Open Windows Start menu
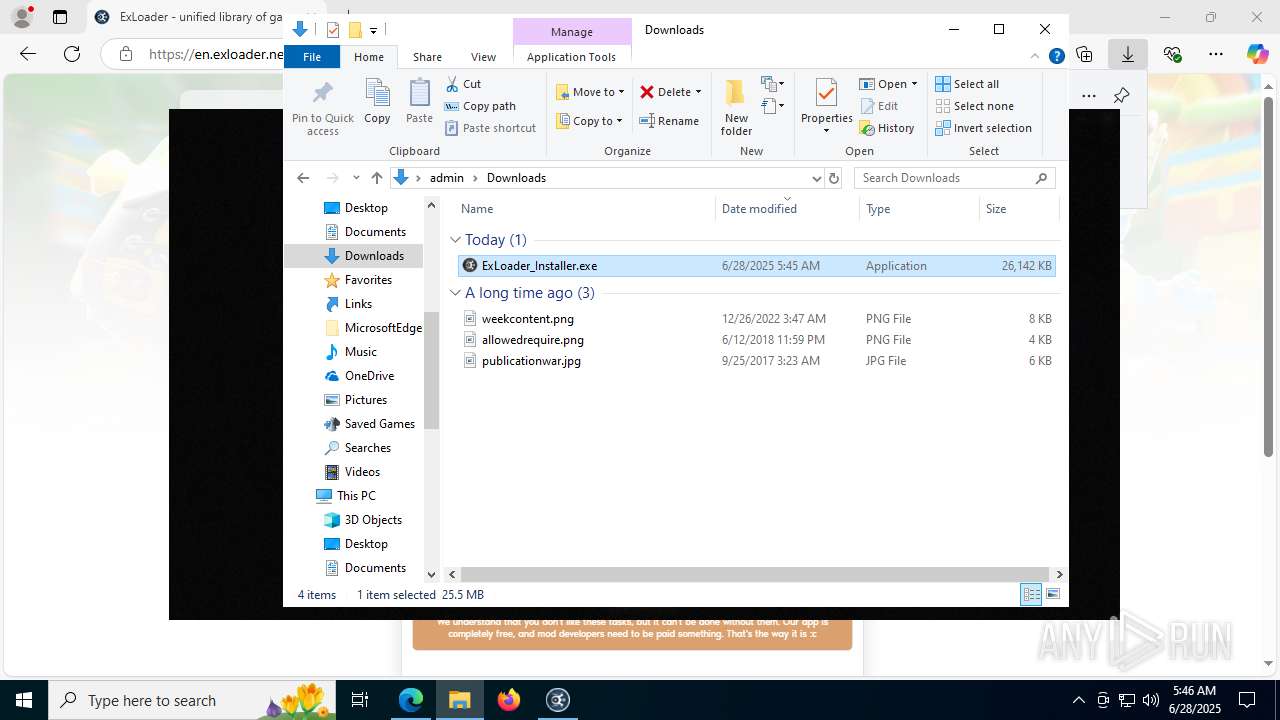This screenshot has height=720, width=1280. 23,700
